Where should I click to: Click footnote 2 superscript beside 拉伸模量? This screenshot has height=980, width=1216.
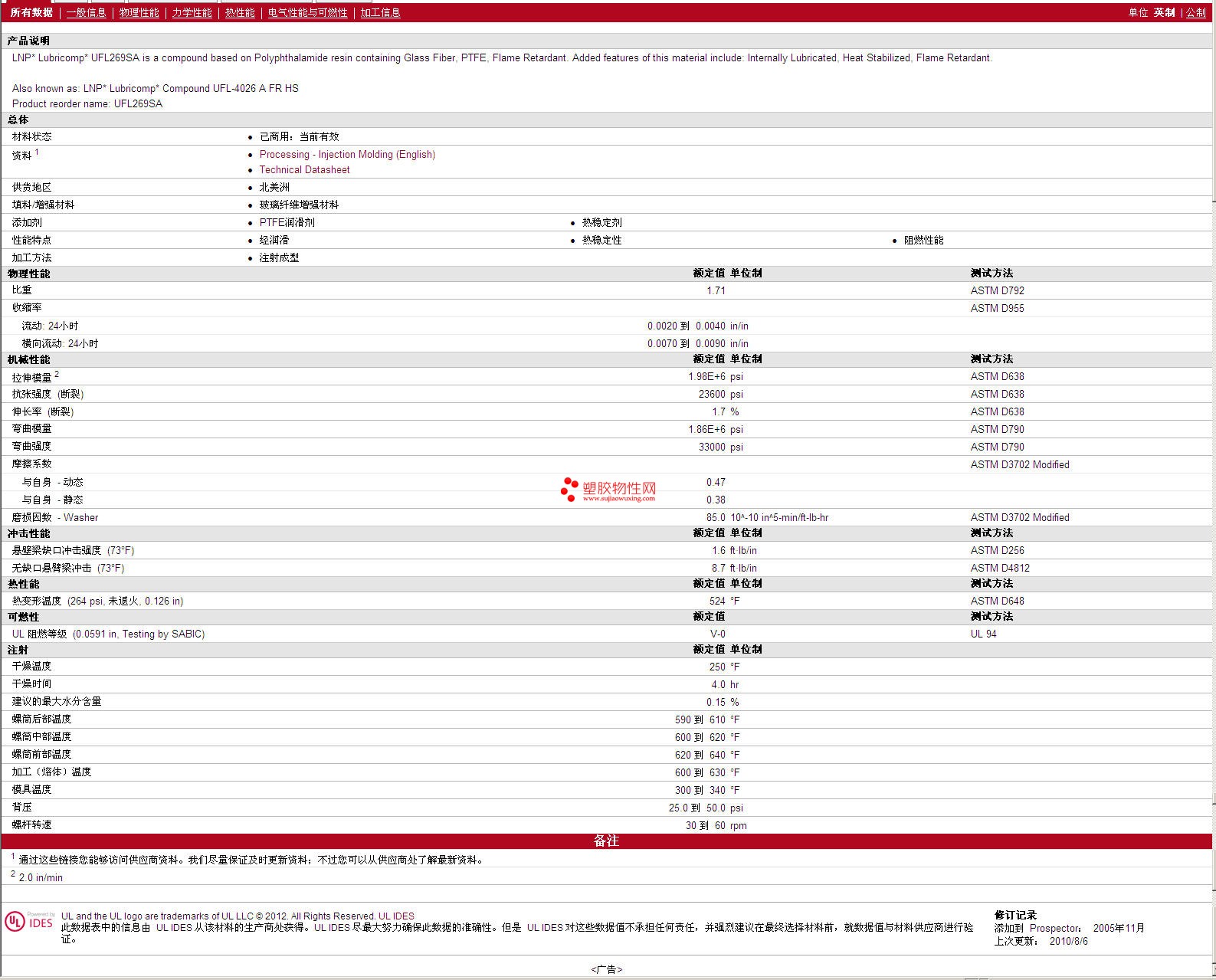click(57, 374)
